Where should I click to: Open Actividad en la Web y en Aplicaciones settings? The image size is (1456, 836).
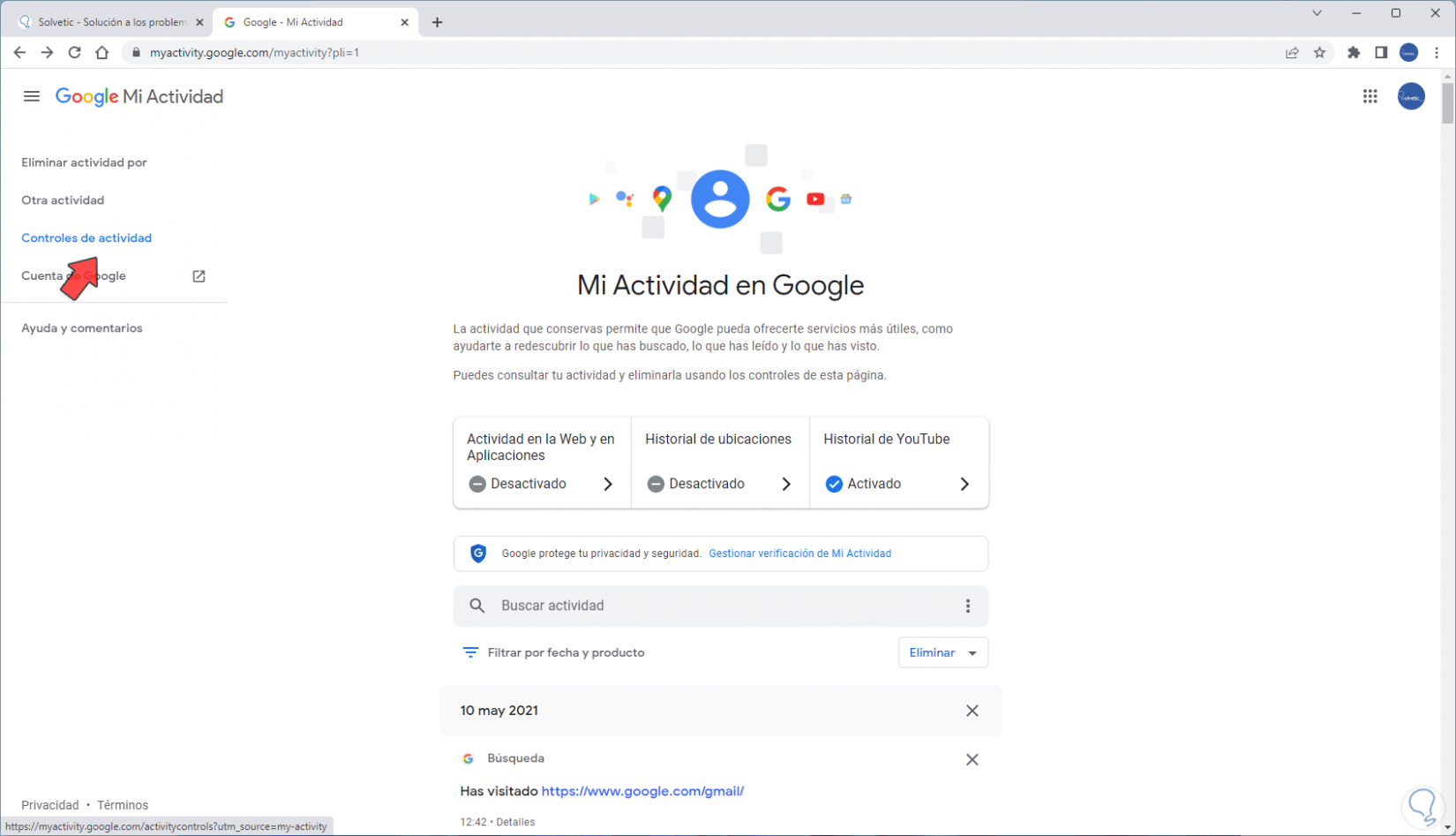[542, 463]
